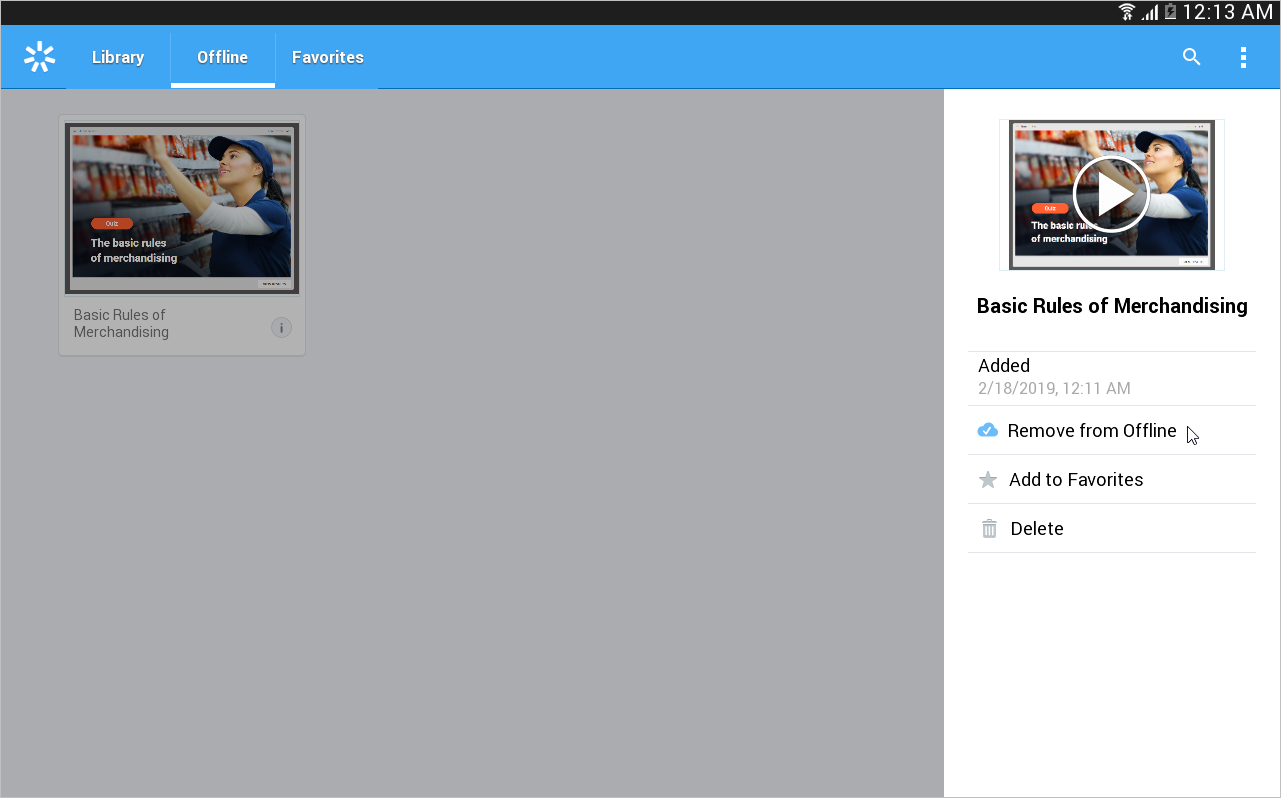
Task: Click the info icon on the course card
Action: click(x=281, y=327)
